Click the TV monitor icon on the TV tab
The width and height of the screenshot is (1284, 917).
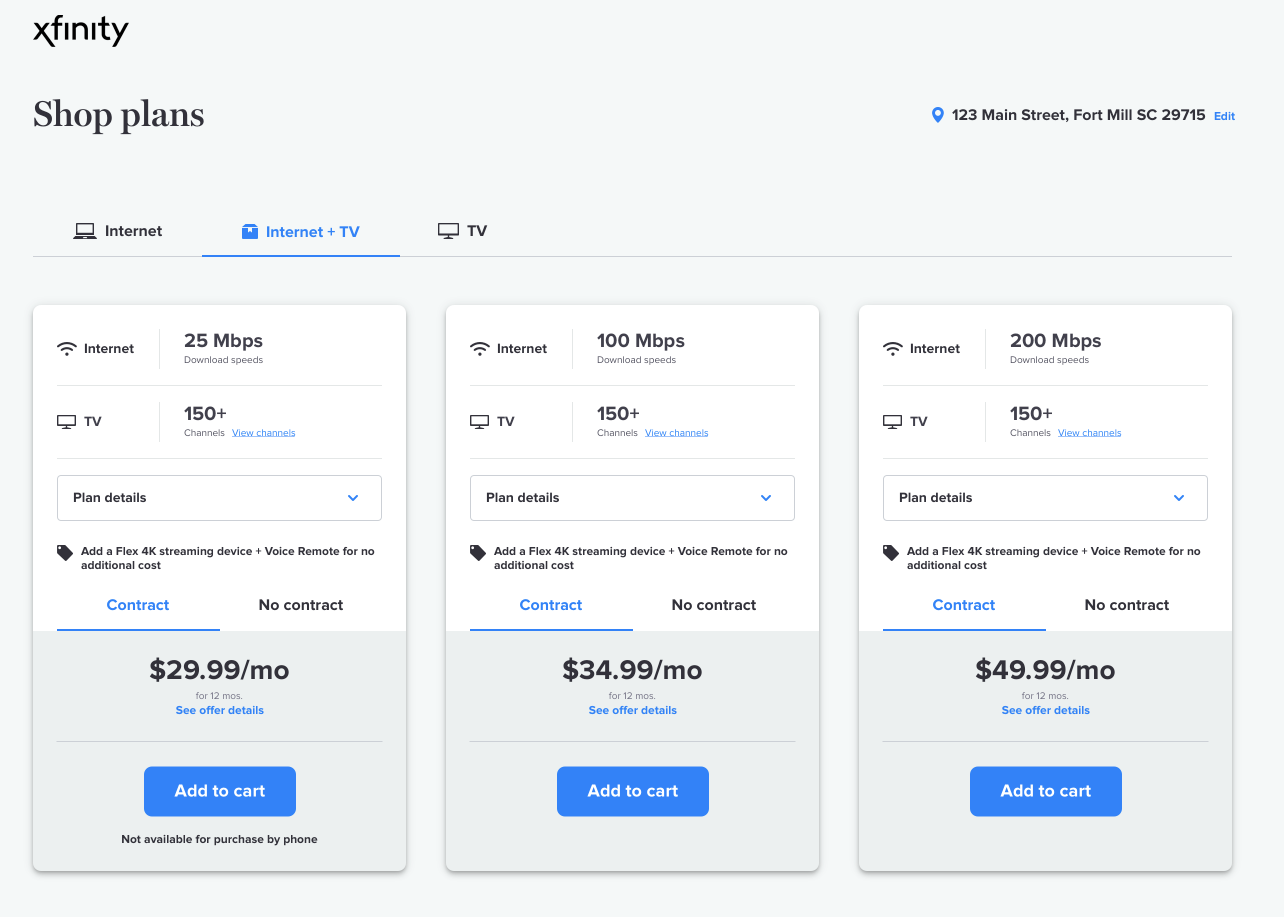point(448,231)
